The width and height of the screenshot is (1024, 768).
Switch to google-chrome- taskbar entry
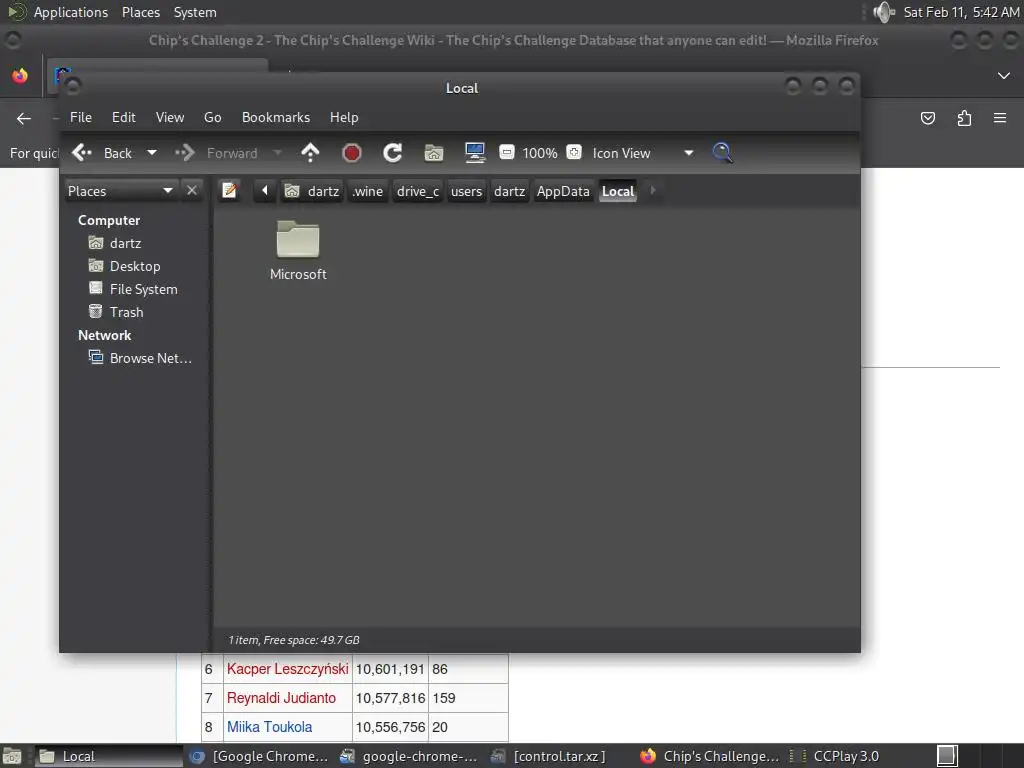tap(409, 756)
